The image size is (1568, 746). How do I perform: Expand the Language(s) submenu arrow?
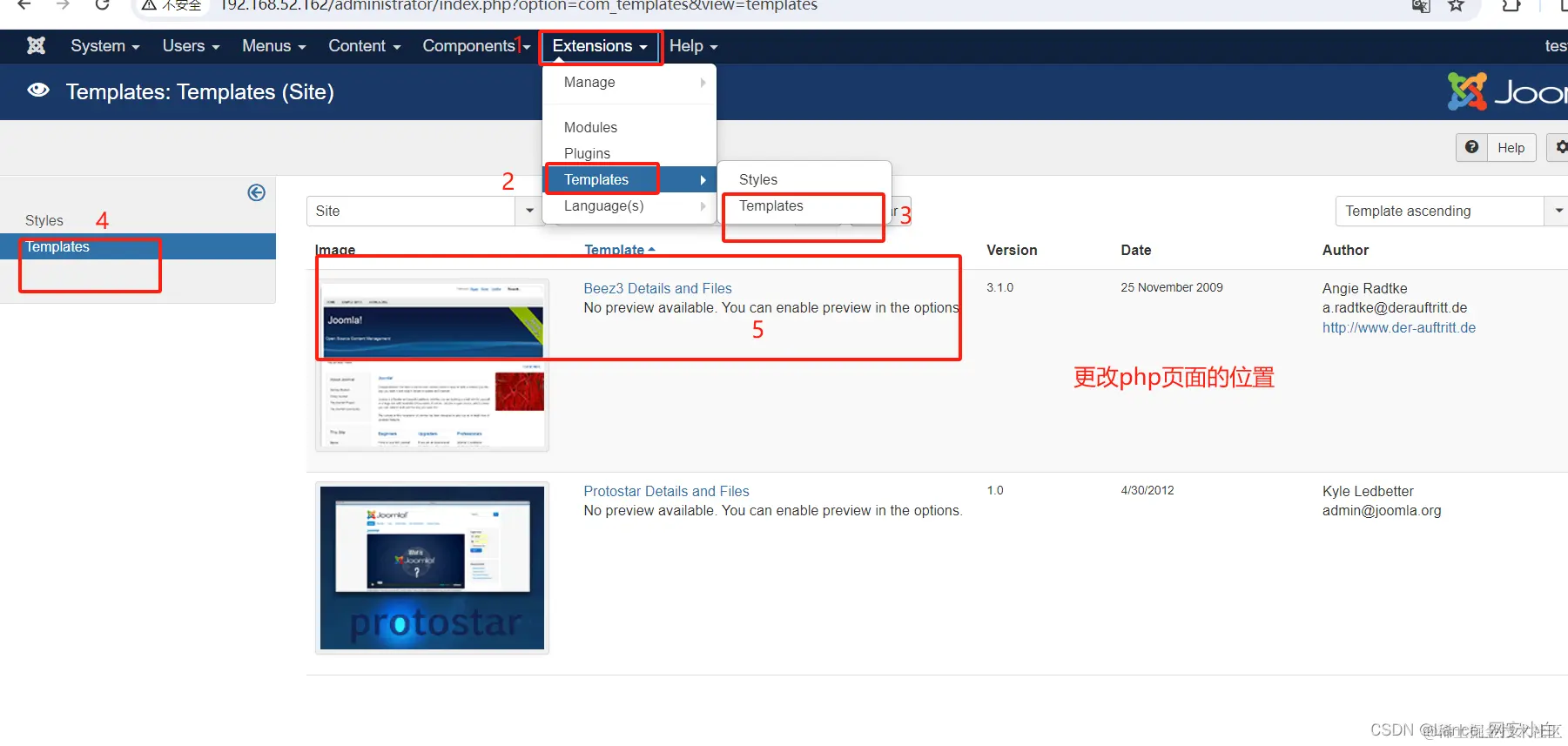[x=703, y=206]
